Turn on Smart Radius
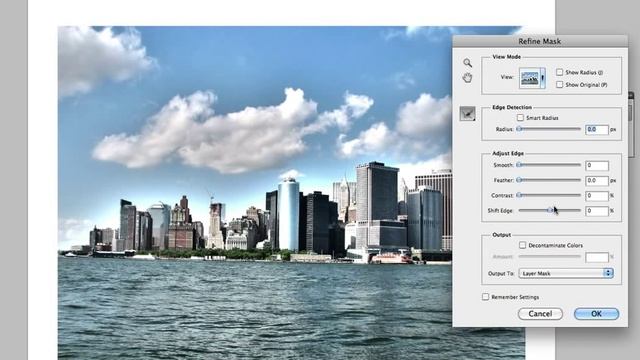The image size is (640, 360). (520, 118)
